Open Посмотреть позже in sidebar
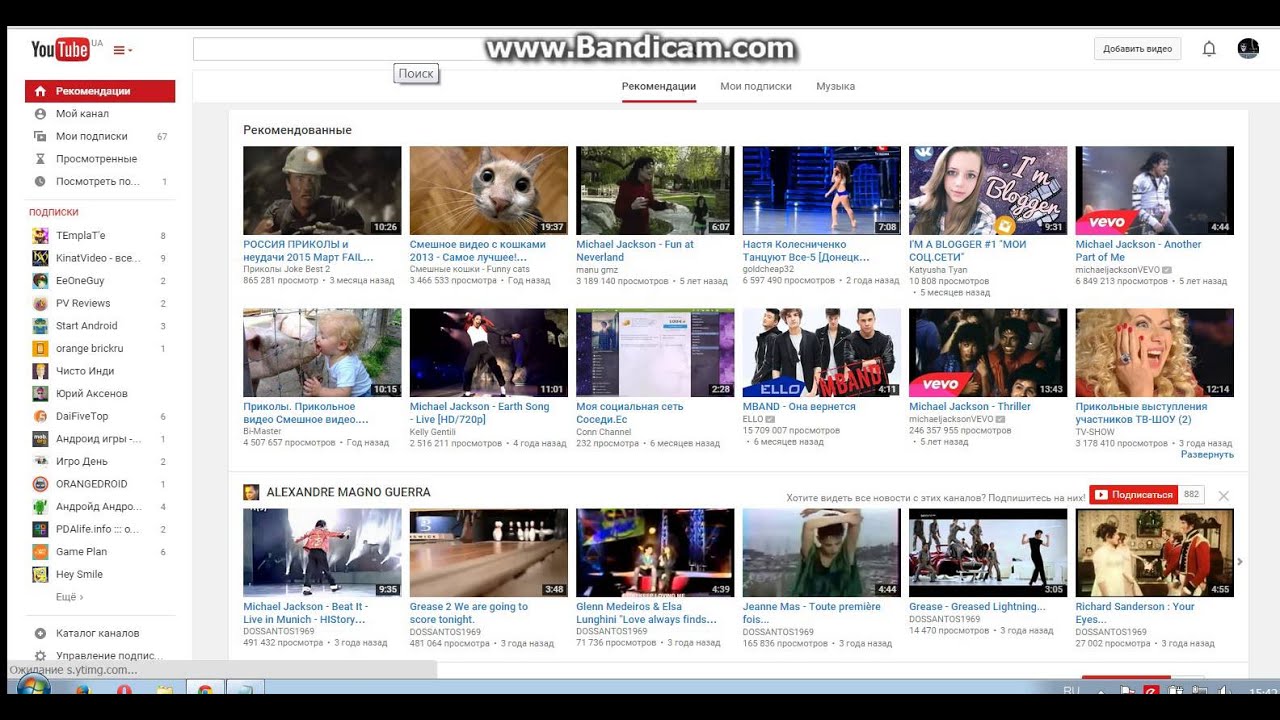This screenshot has width=1280, height=720. pyautogui.click(x=100, y=181)
